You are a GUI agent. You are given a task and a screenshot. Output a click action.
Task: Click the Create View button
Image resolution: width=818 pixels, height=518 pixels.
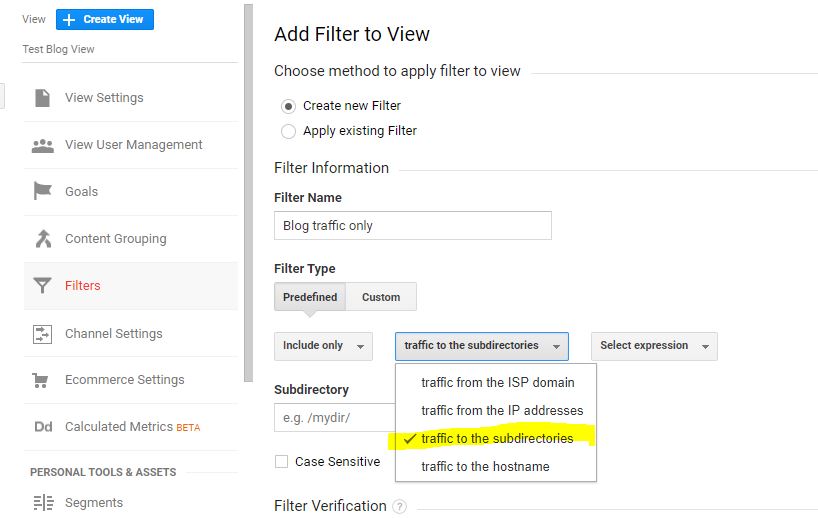click(x=105, y=19)
